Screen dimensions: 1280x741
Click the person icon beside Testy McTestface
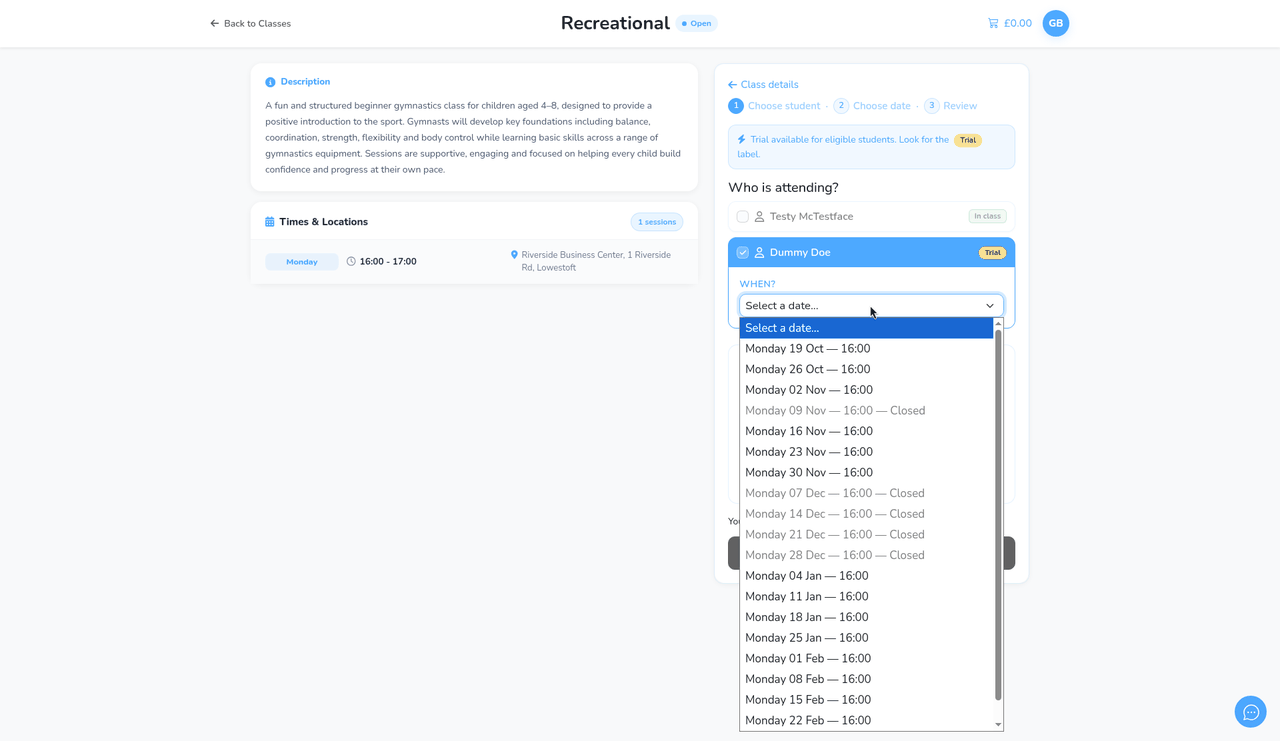[x=759, y=217]
